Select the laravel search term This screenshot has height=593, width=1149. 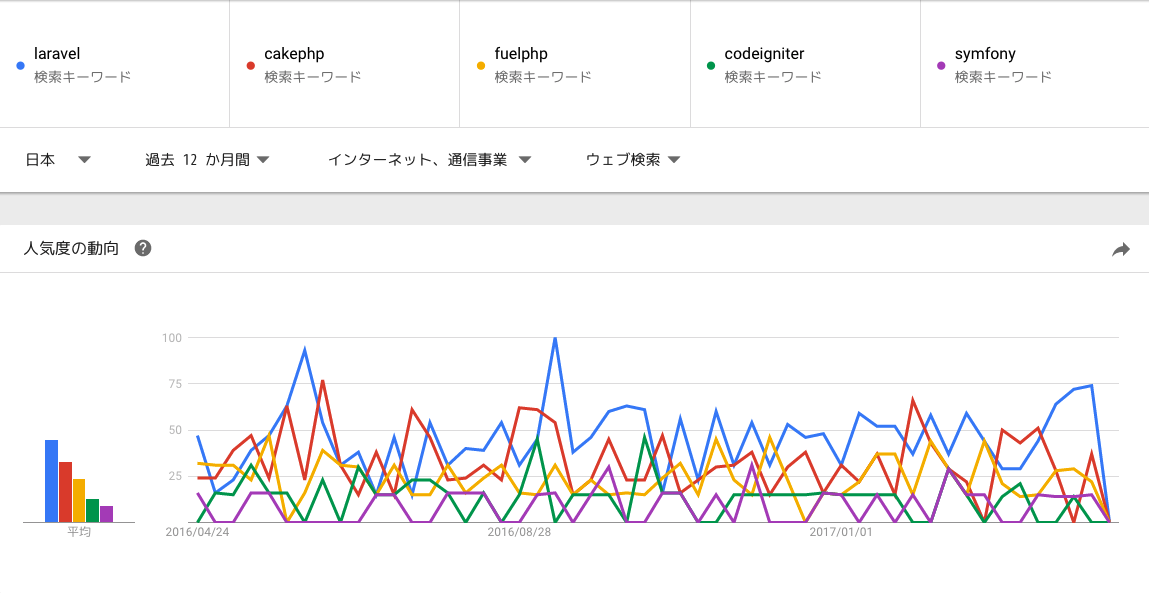click(x=56, y=54)
